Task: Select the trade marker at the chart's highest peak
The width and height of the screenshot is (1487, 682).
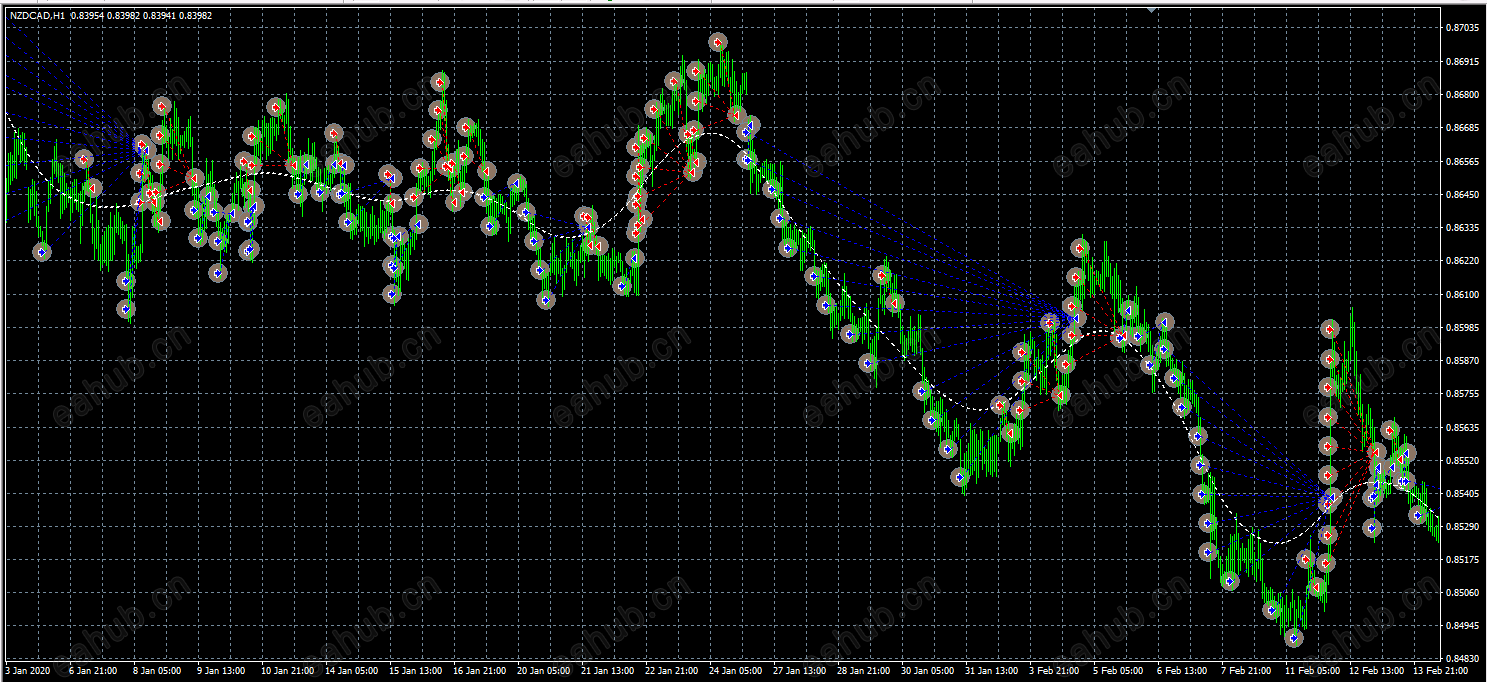Action: [718, 42]
